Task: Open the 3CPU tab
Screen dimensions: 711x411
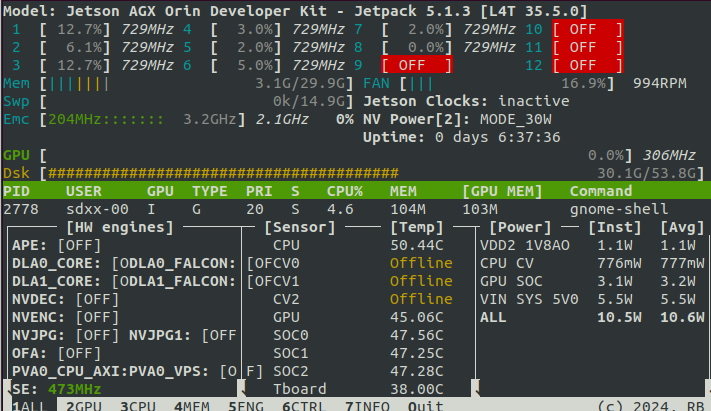Action: coord(138,406)
